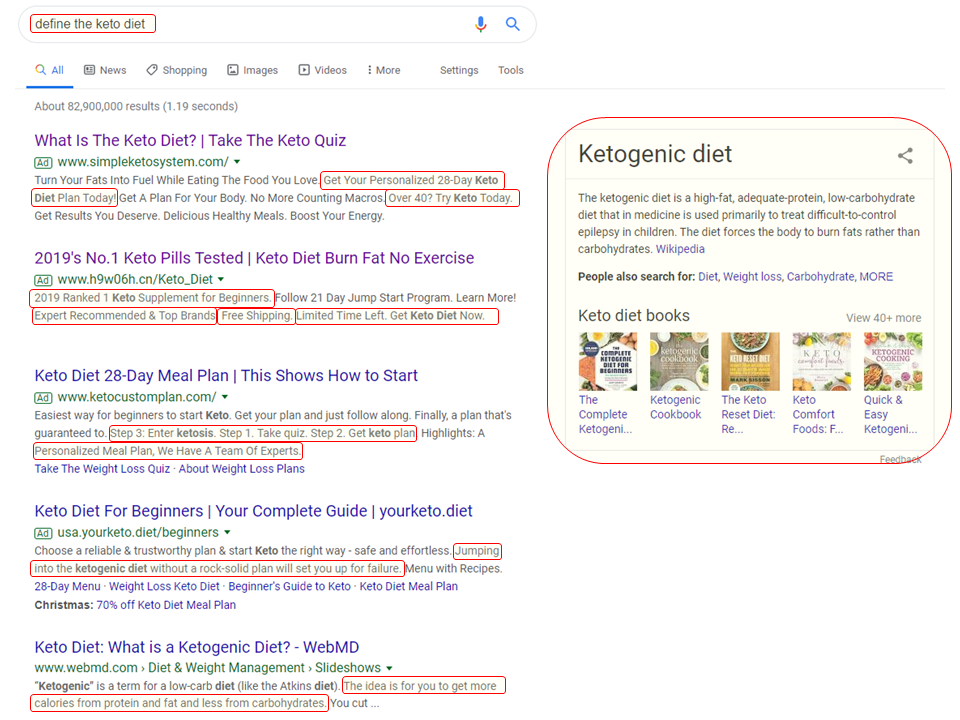Viewport: 960px width, 720px height.
Task: Open '70% off Keto Diet Meal Plan' offer
Action: 166,605
